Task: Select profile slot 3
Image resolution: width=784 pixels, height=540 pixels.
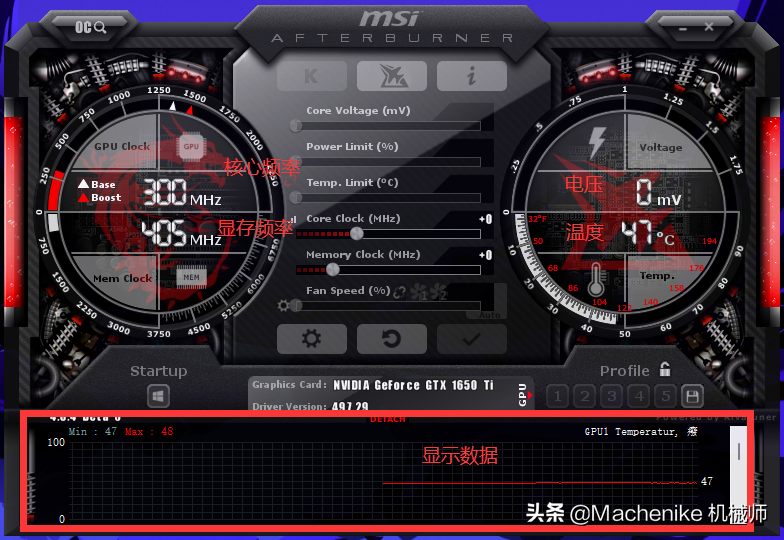Action: pos(612,396)
